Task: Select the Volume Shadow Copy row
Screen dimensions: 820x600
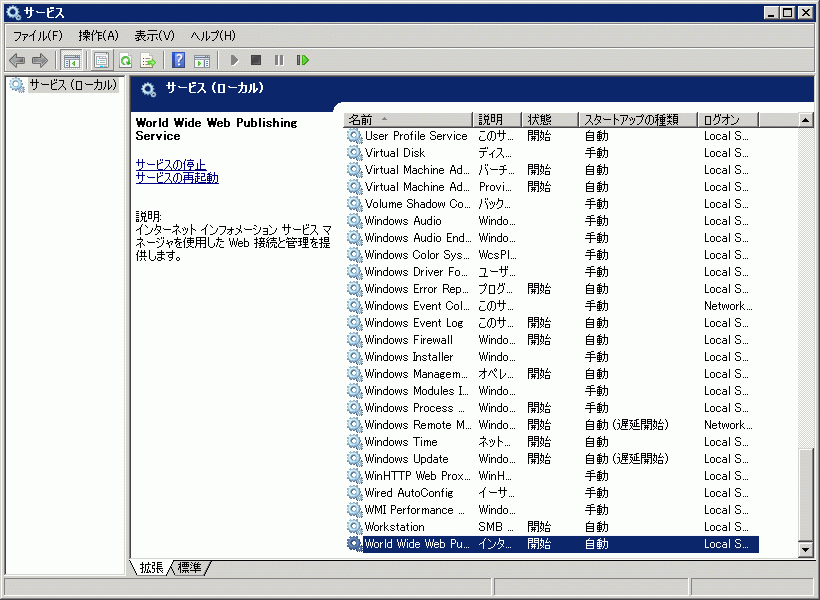Action: [552, 204]
